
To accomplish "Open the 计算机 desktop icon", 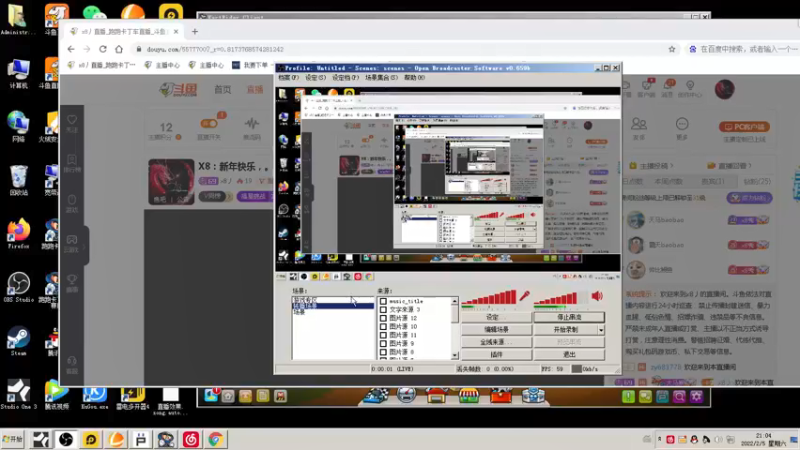I will pos(18,73).
